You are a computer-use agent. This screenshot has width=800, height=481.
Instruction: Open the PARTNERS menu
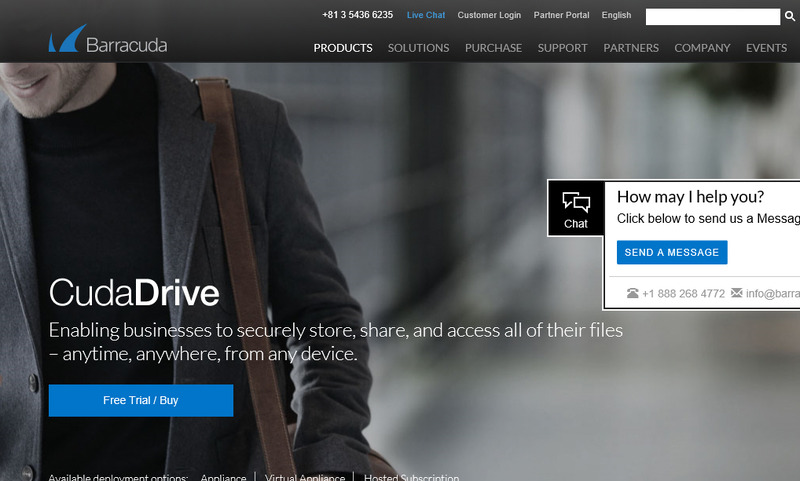click(x=631, y=48)
